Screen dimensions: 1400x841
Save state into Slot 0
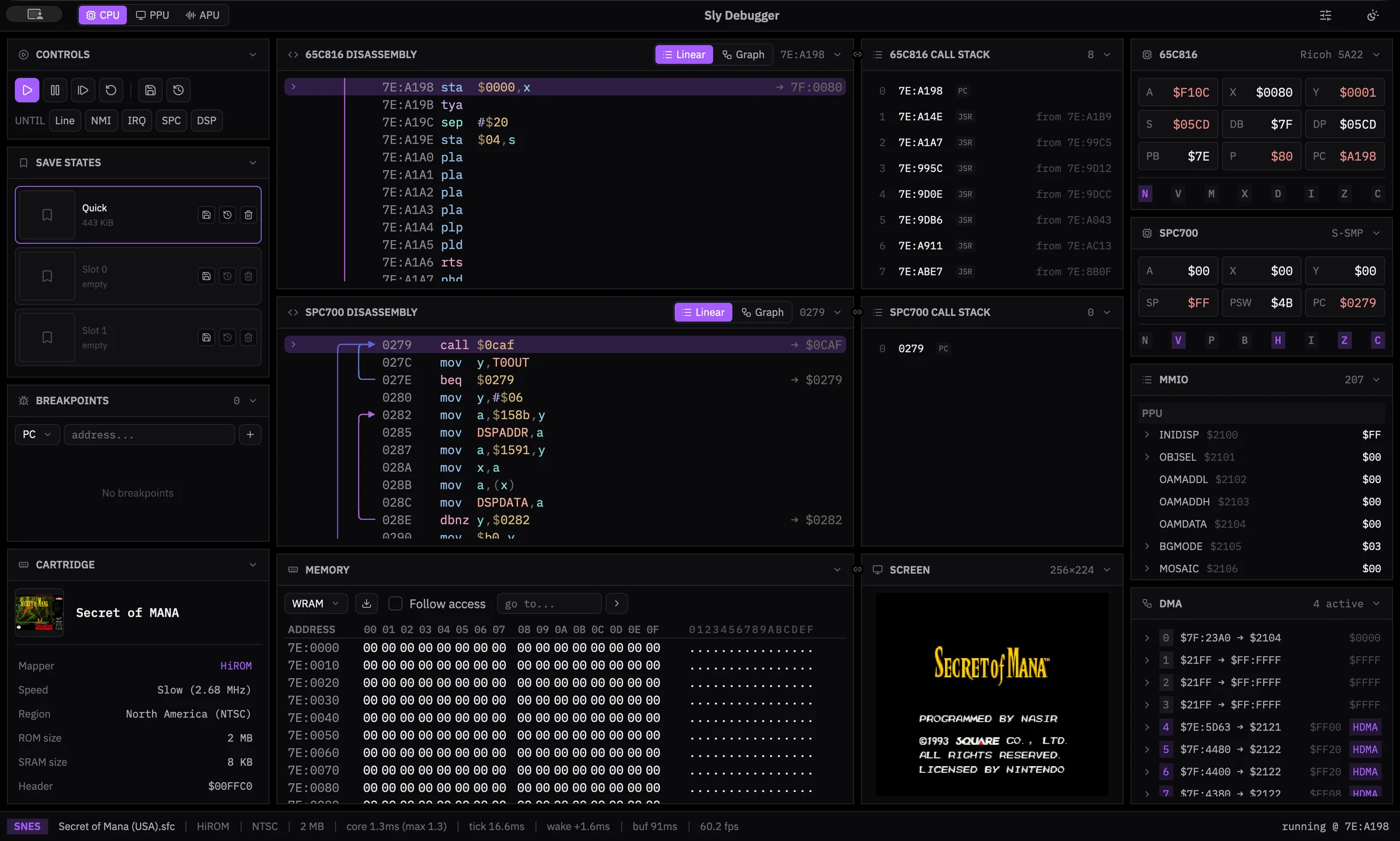[206, 276]
